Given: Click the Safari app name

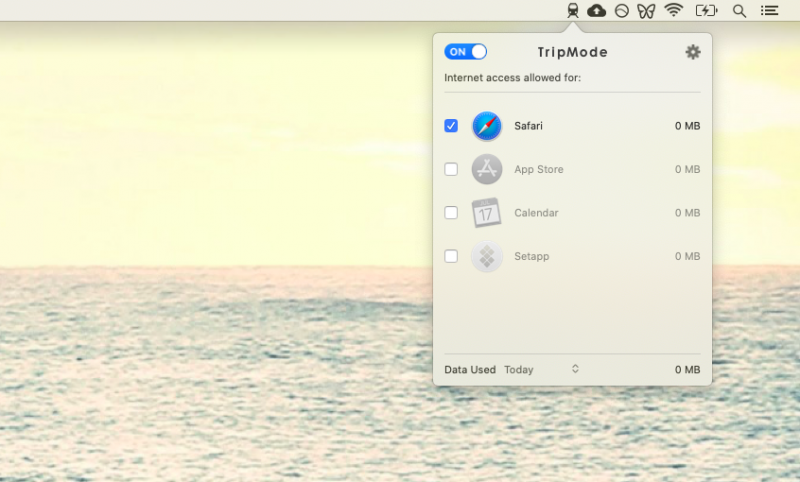Looking at the screenshot, I should pos(528,126).
